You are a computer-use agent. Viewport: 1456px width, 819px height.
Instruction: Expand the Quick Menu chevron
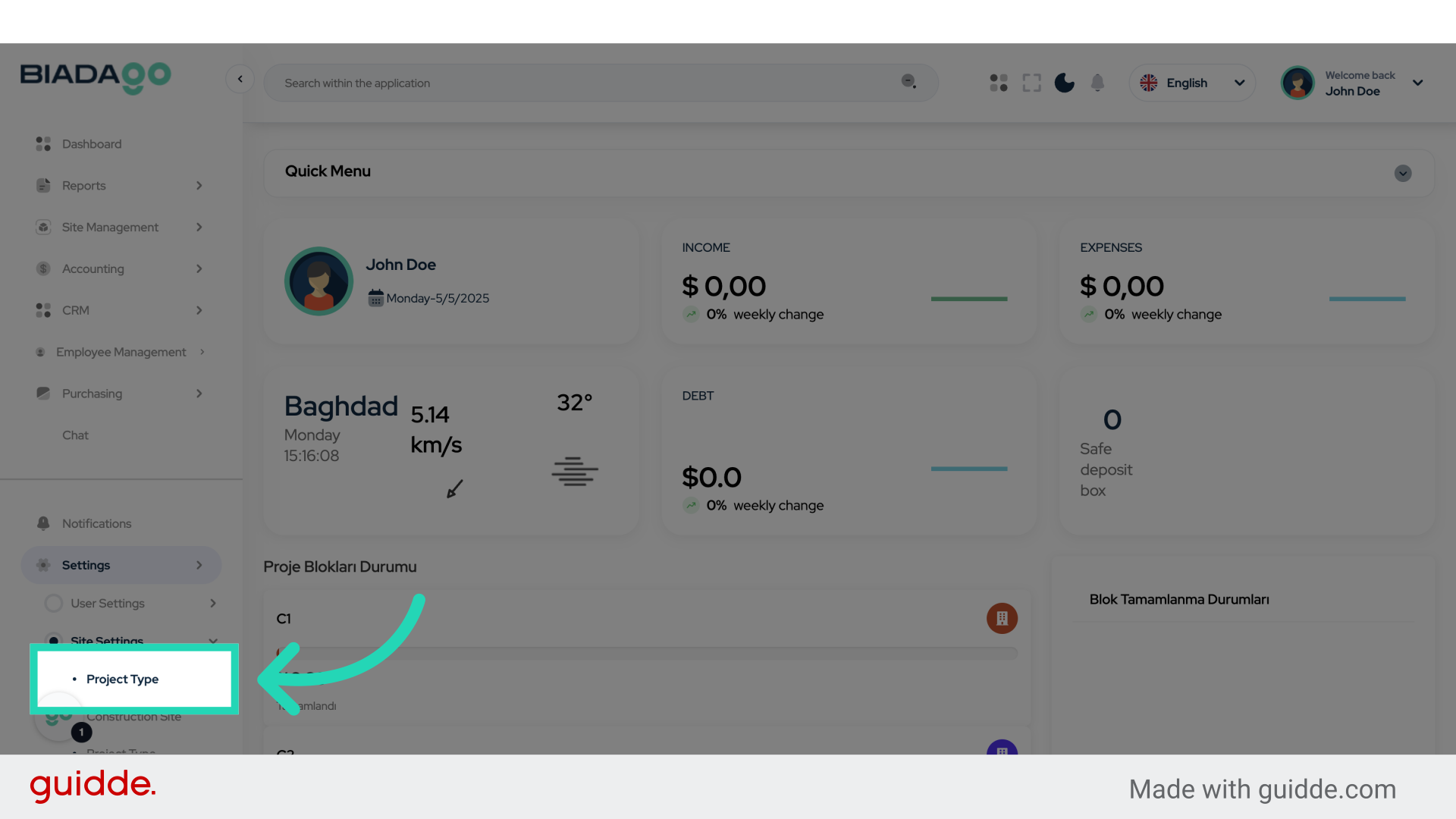click(1402, 174)
